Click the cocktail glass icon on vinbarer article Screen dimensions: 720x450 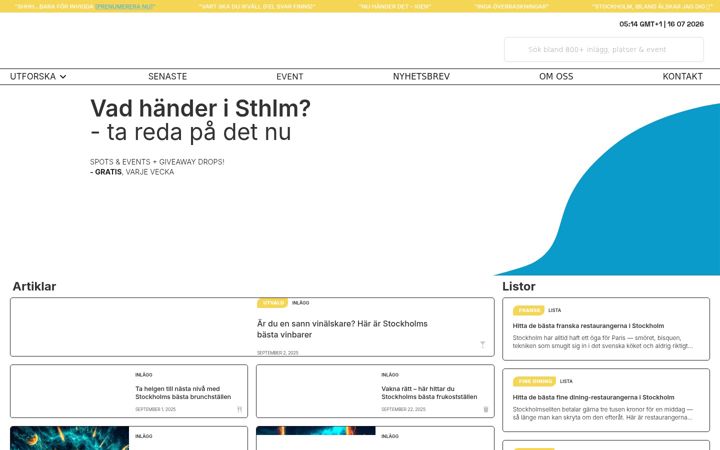[483, 344]
